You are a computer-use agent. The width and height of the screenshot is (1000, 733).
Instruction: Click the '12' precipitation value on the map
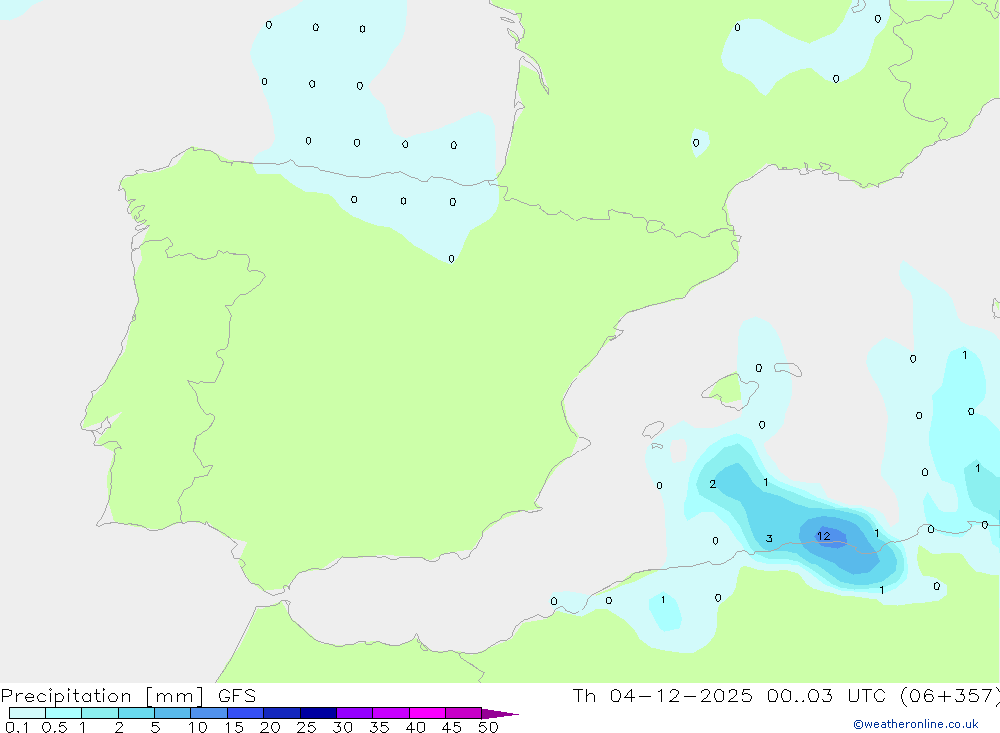pos(824,537)
